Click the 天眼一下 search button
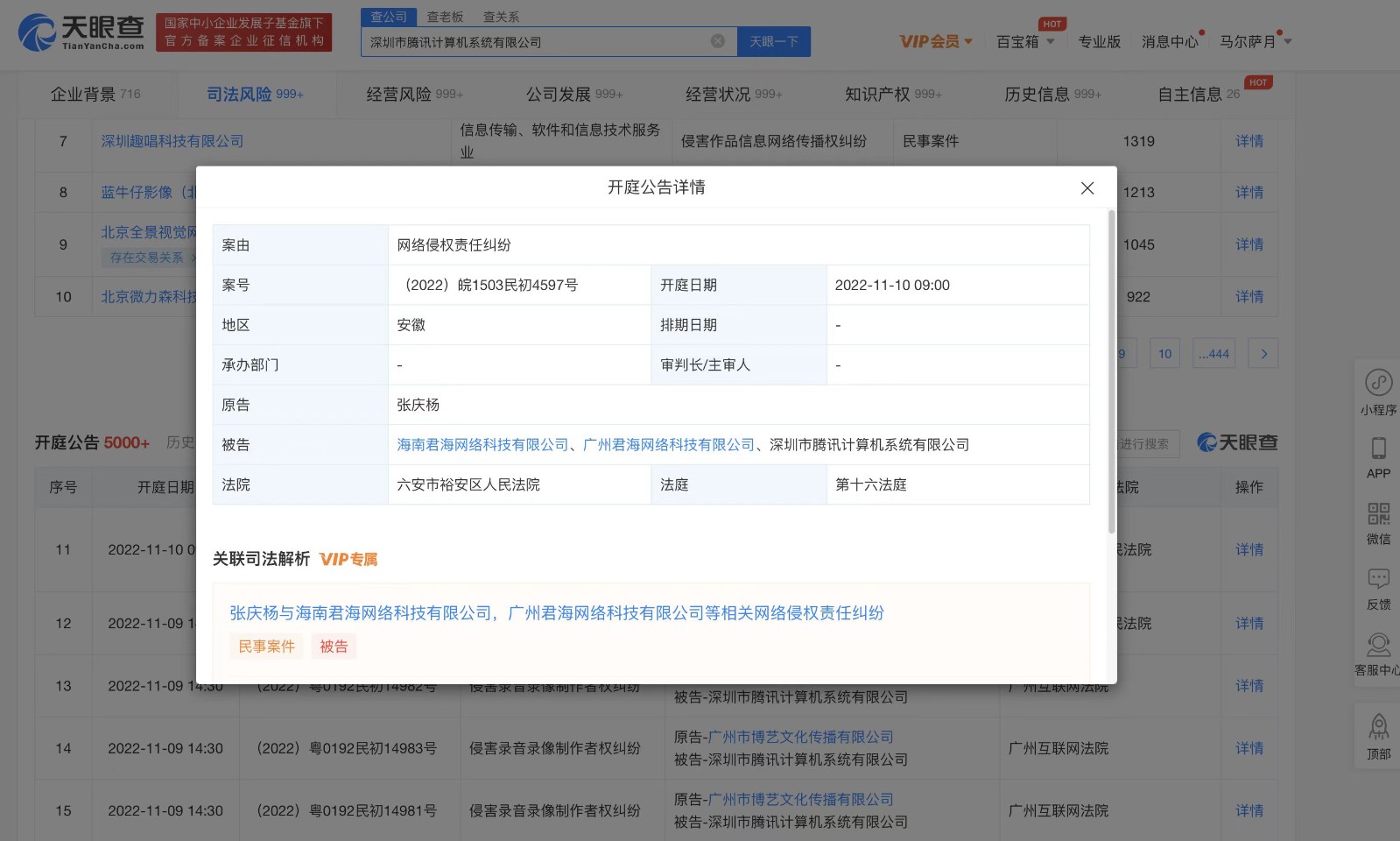The image size is (1400, 841). point(774,41)
